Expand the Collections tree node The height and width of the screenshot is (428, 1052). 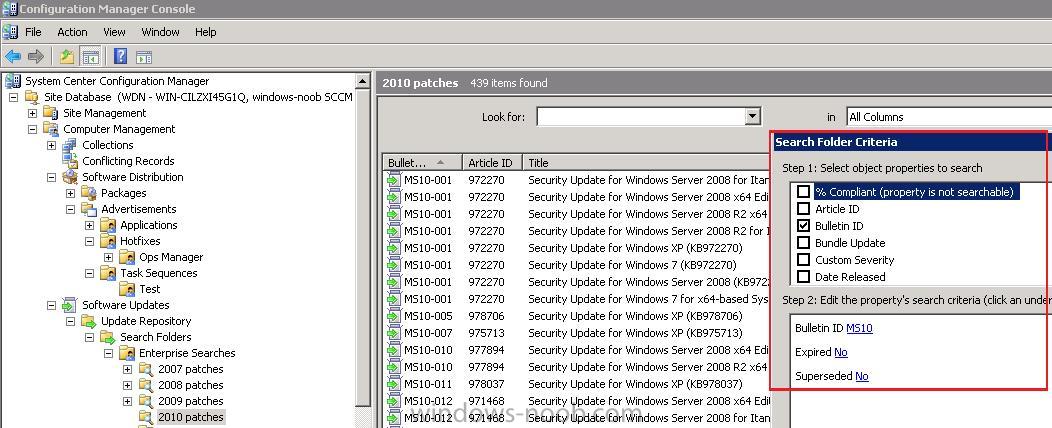(x=52, y=145)
